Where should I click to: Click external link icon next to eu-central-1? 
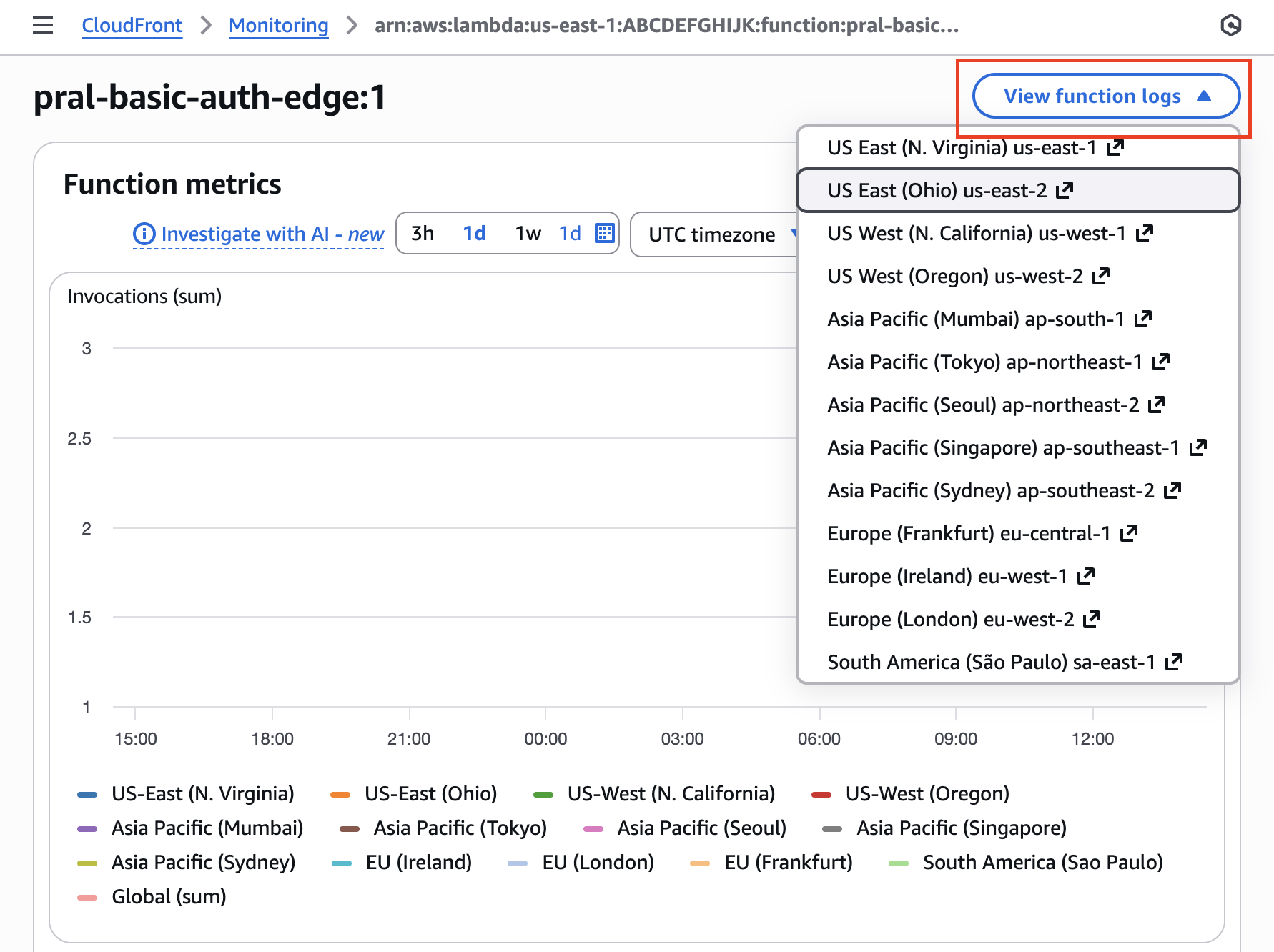tap(1129, 533)
